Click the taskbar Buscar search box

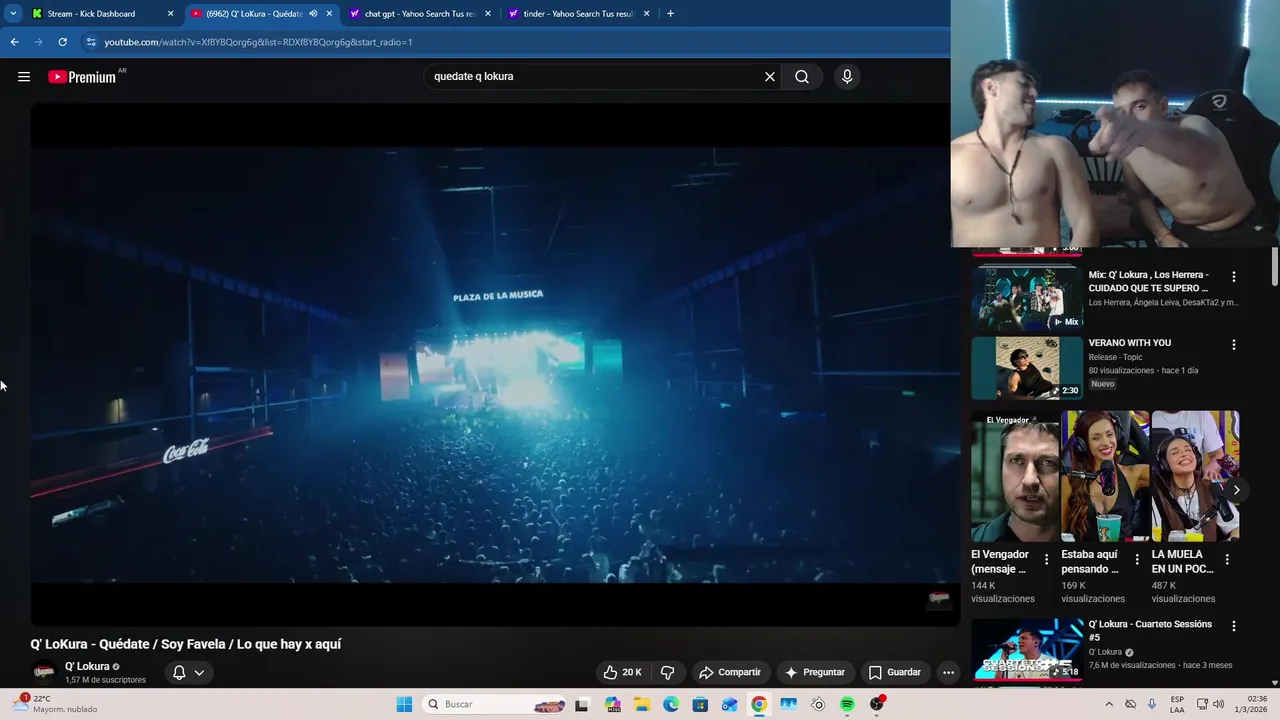pos(495,704)
